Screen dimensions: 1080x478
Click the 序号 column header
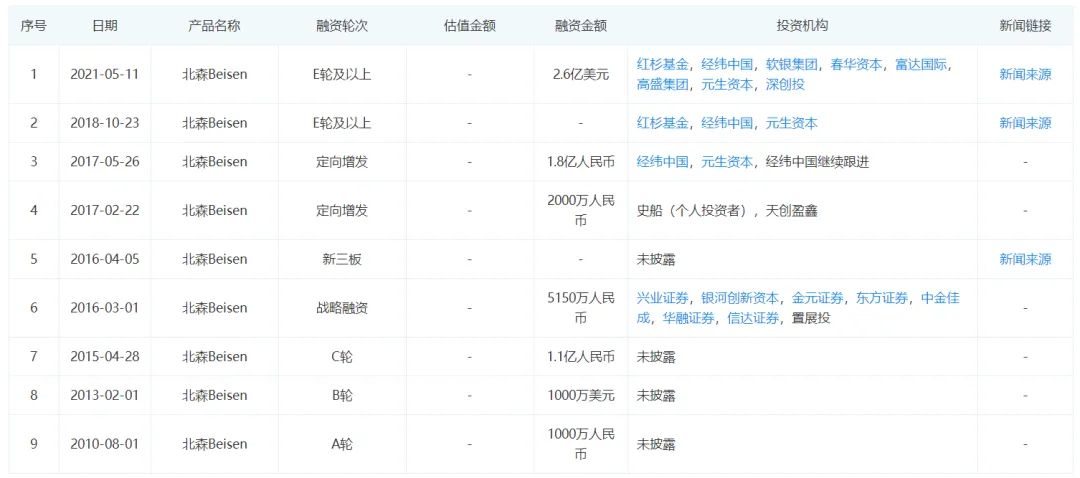pos(34,26)
